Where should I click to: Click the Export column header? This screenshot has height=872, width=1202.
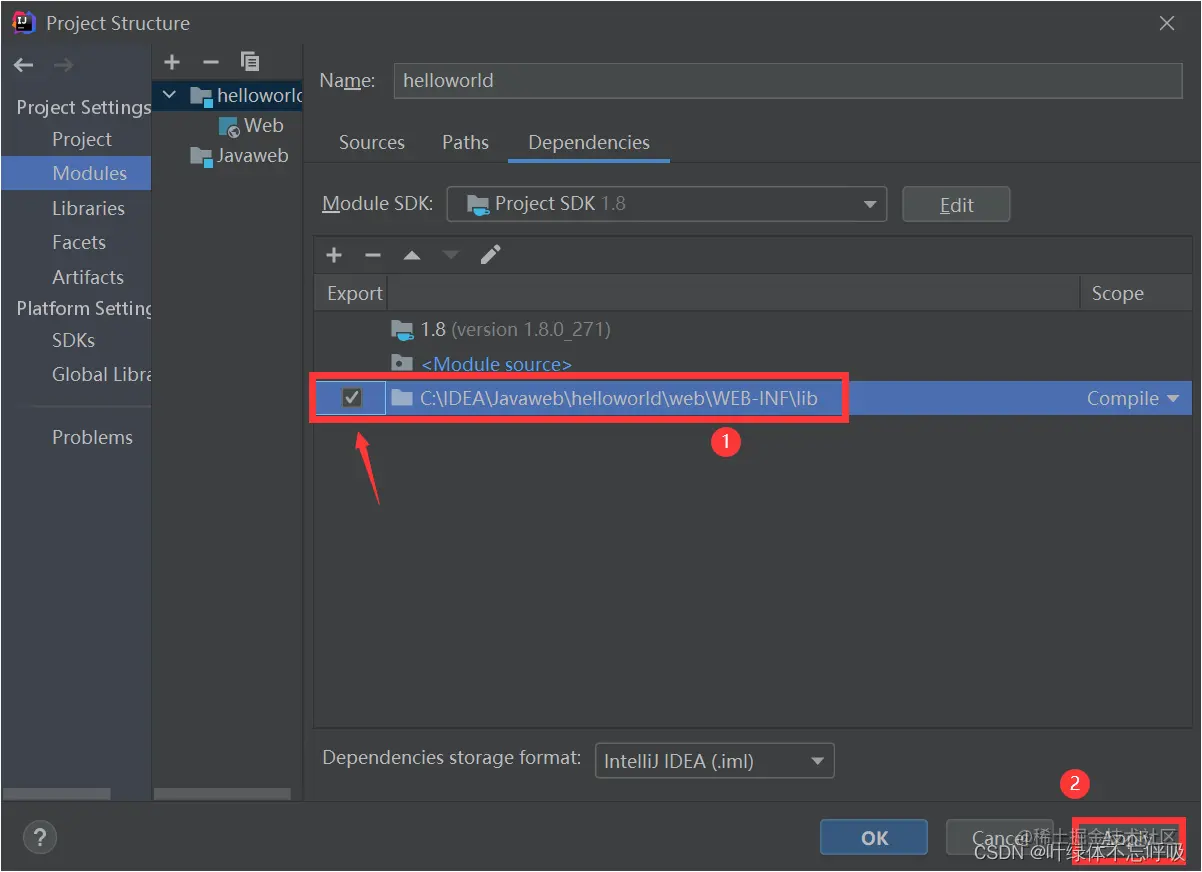click(354, 293)
